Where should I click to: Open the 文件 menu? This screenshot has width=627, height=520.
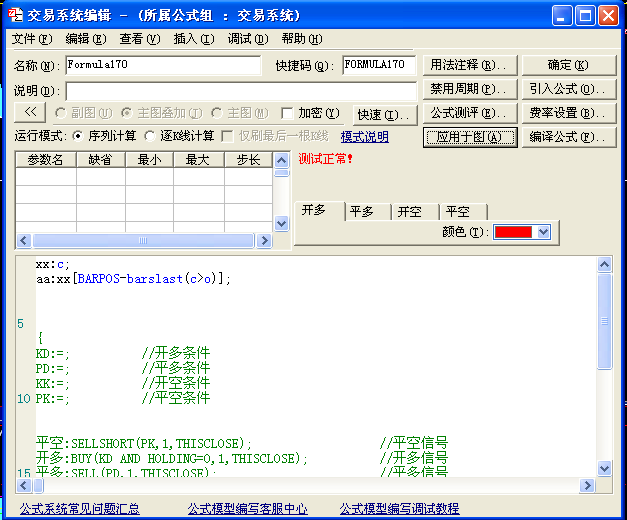tap(31, 39)
